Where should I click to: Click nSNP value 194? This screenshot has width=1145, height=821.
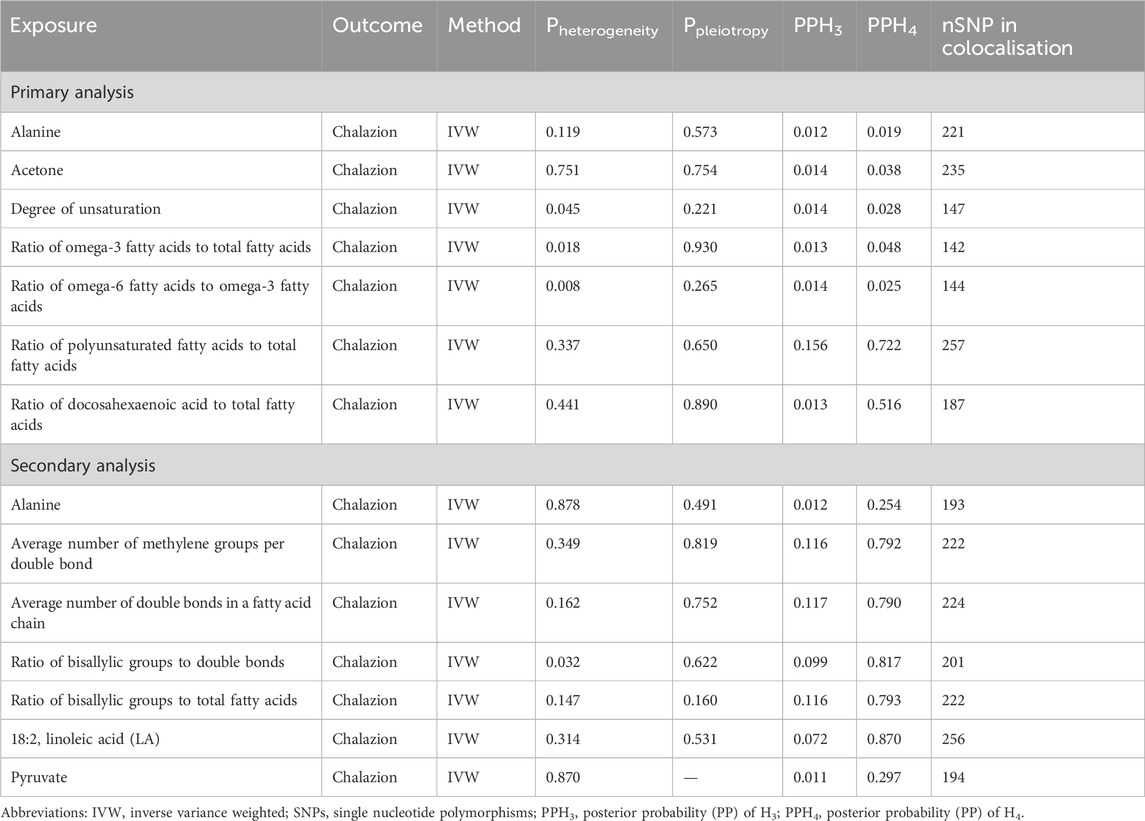pos(953,778)
